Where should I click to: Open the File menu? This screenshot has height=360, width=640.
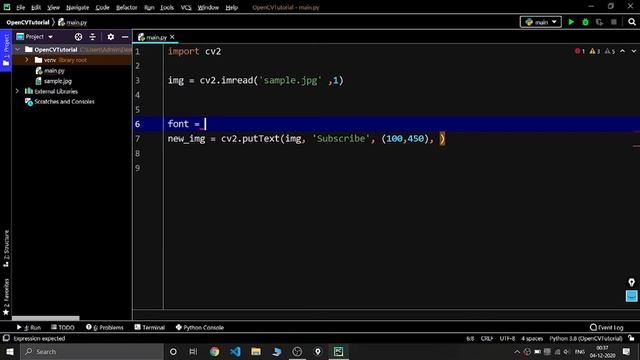[20, 7]
